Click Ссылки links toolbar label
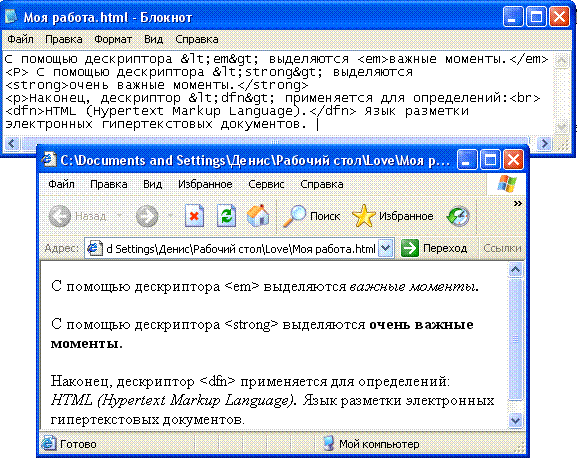The width and height of the screenshot is (577, 458). click(x=502, y=248)
